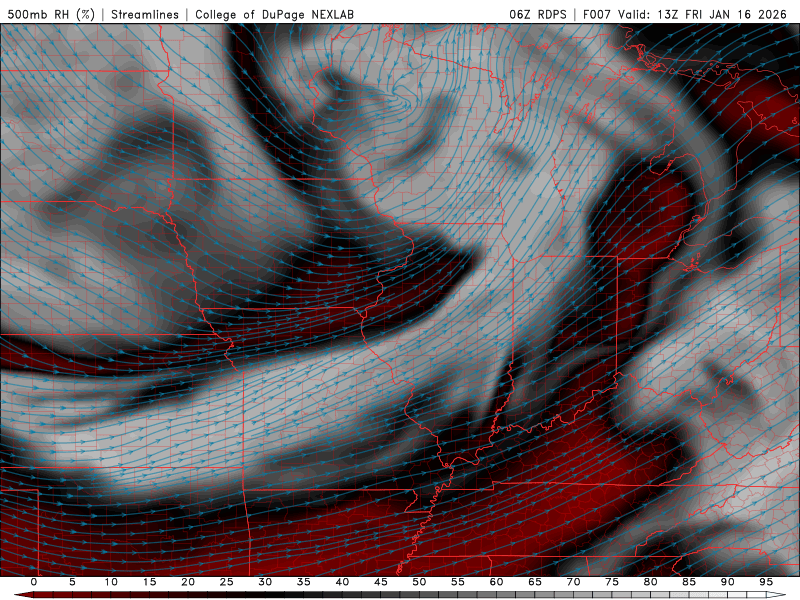Click the color bar value '55'

(458, 582)
